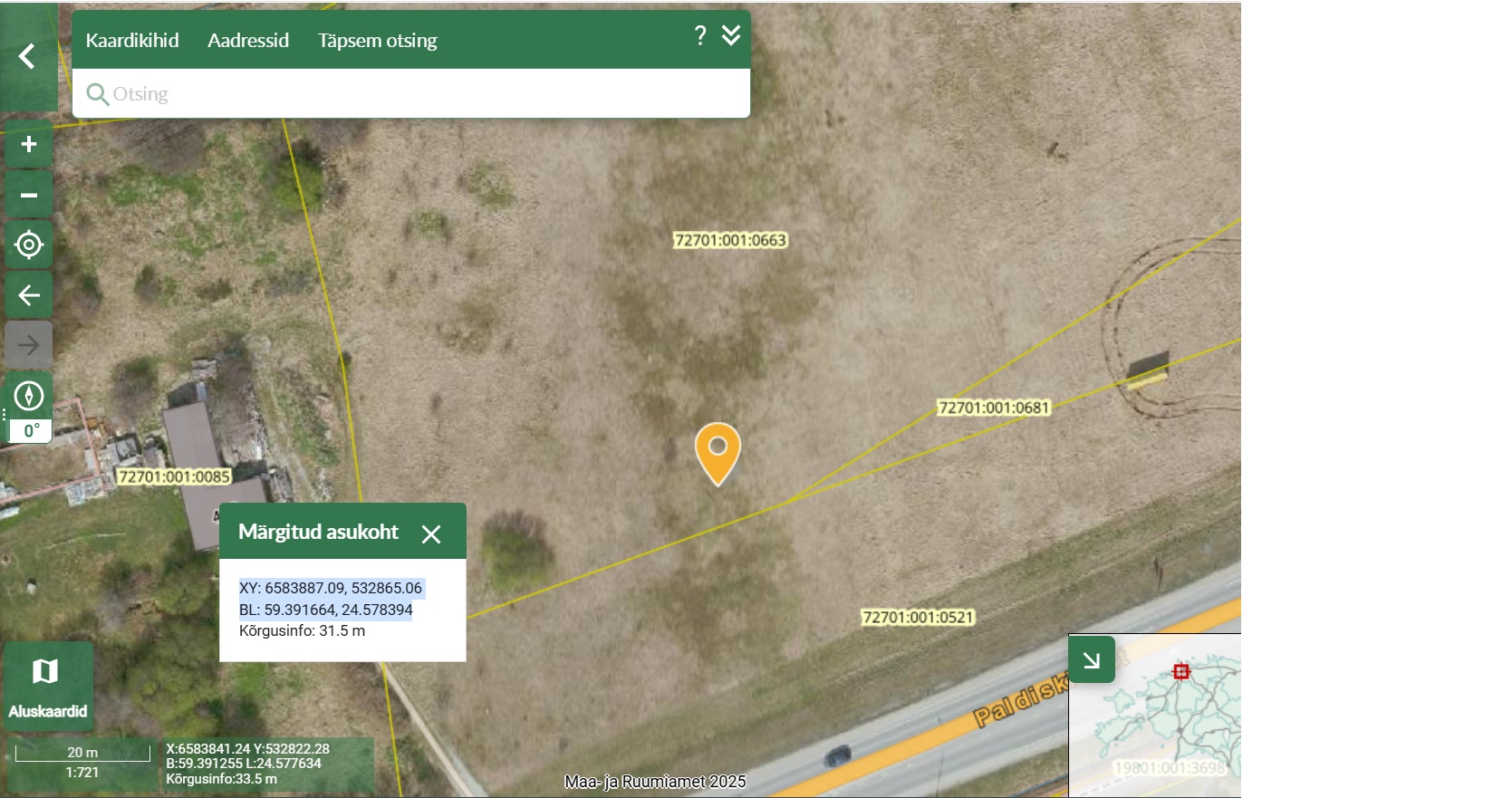Activate the locate my position icon

pos(29,245)
